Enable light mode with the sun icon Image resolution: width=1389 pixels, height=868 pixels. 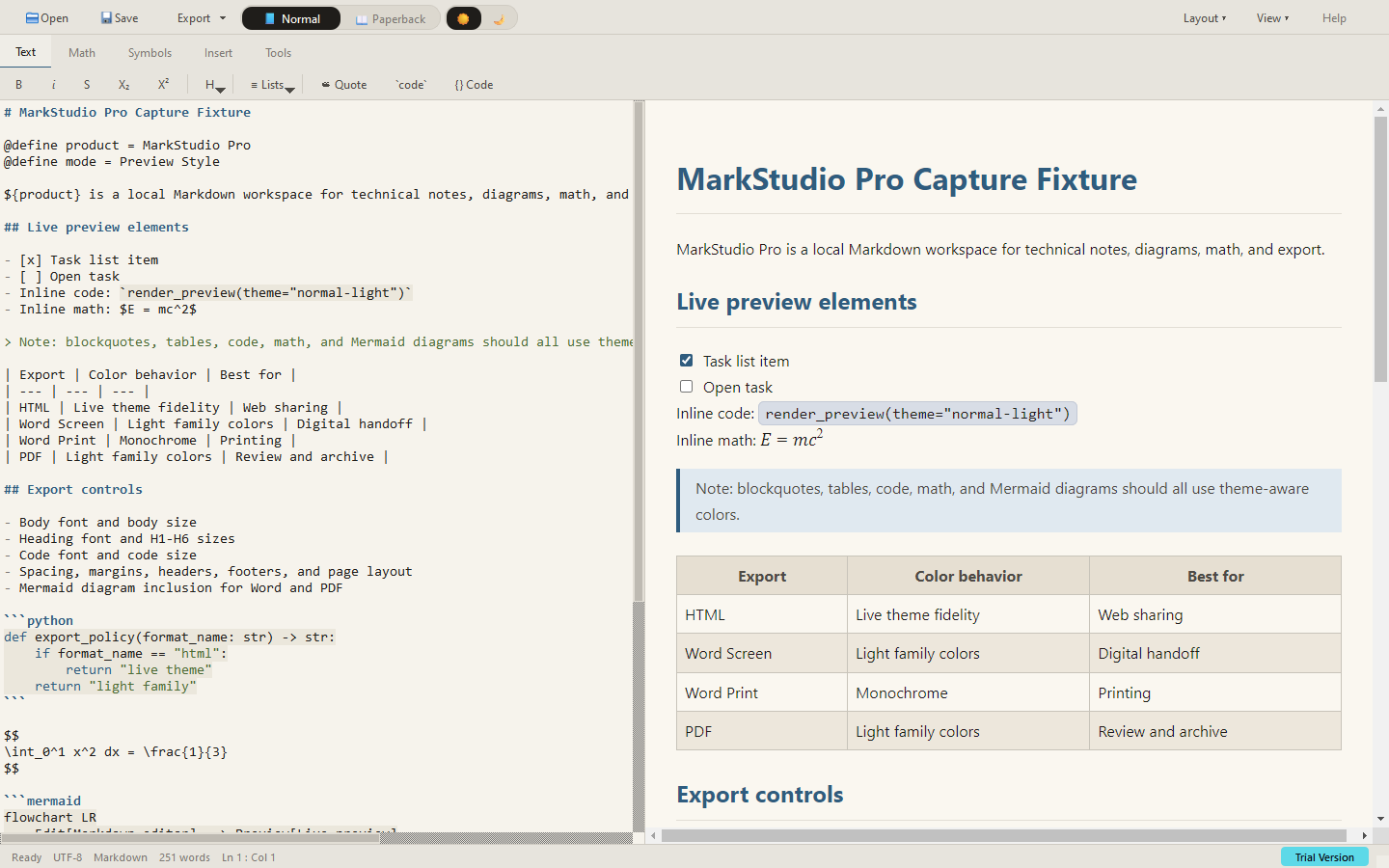(x=463, y=18)
